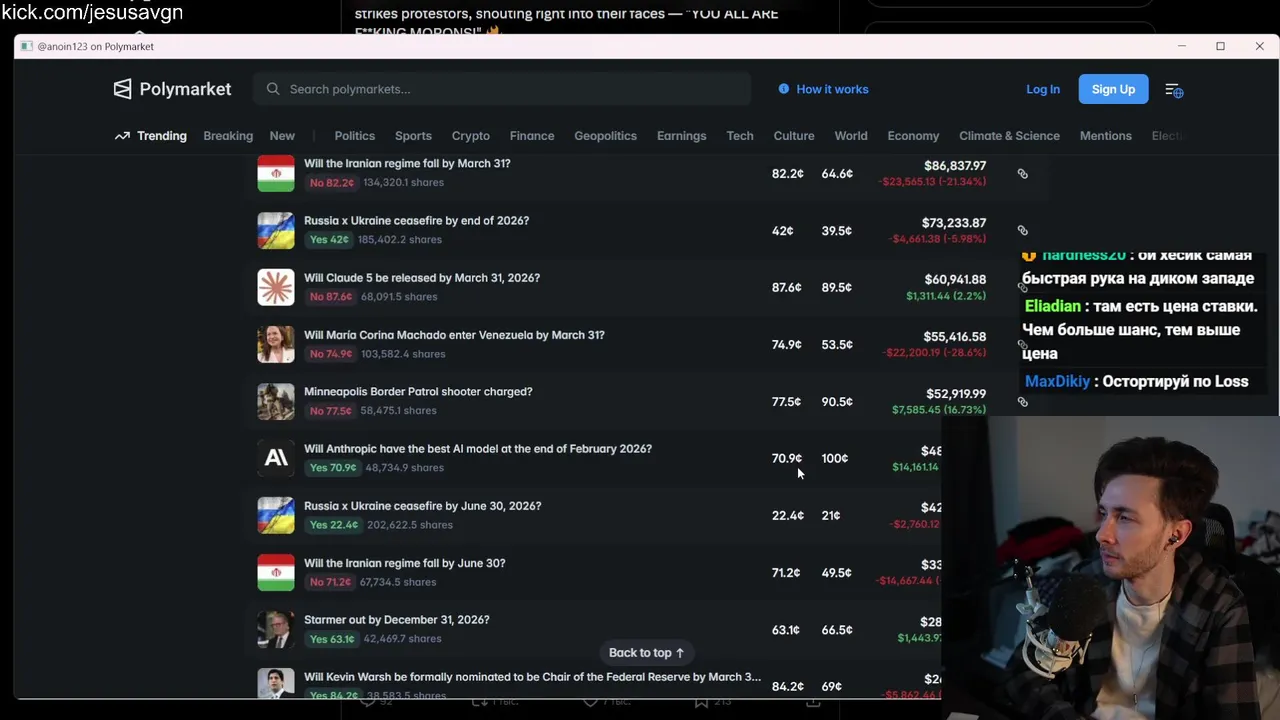Screen dimensions: 1280x720
Task: Open the Earnings category
Action: (x=682, y=136)
